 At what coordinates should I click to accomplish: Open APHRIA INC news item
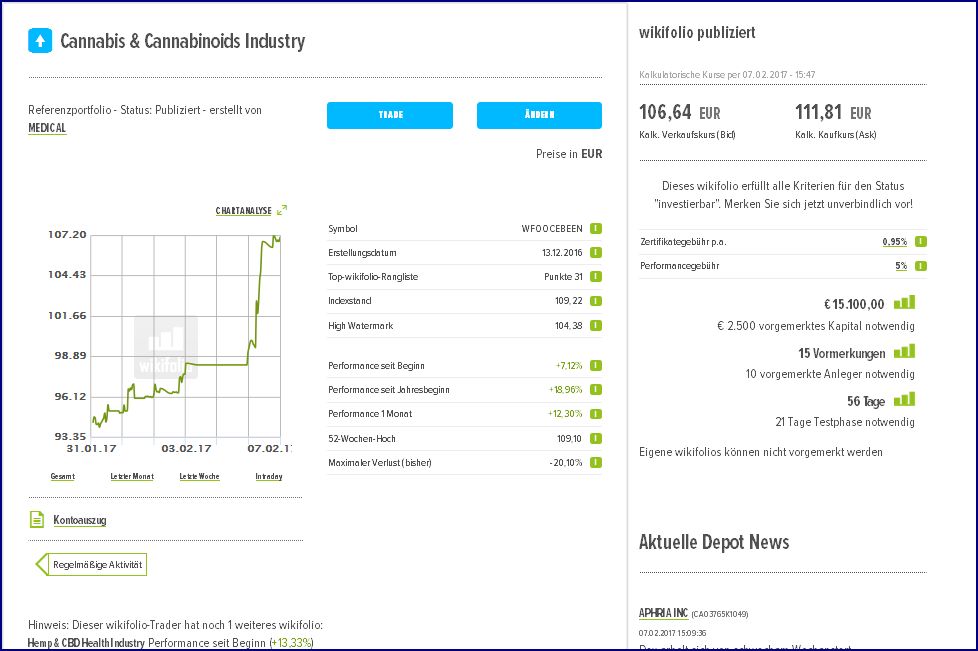(663, 613)
